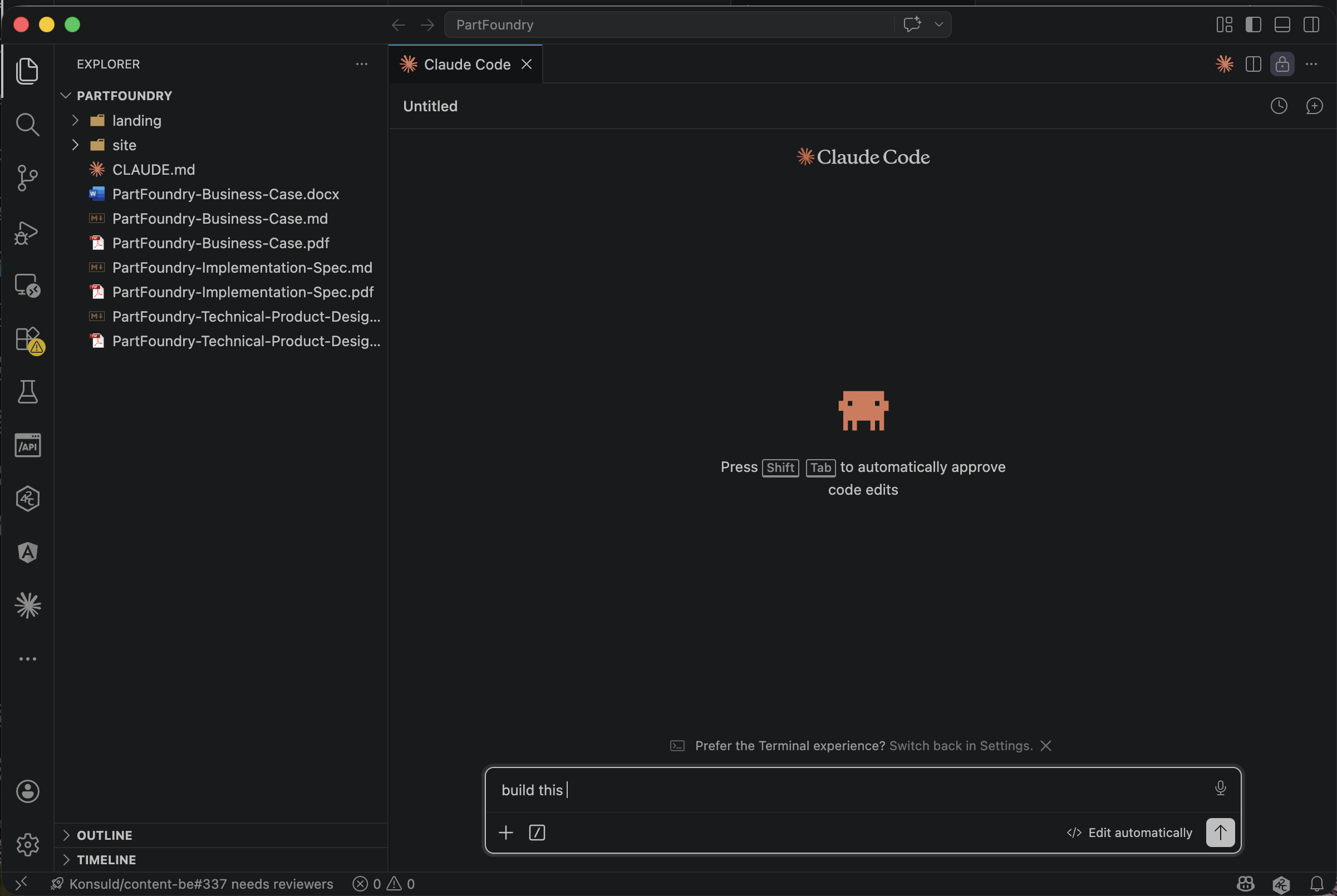This screenshot has width=1337, height=896.
Task: Open Konsuld/content-be#337 needs reviewers status item
Action: pos(192,884)
